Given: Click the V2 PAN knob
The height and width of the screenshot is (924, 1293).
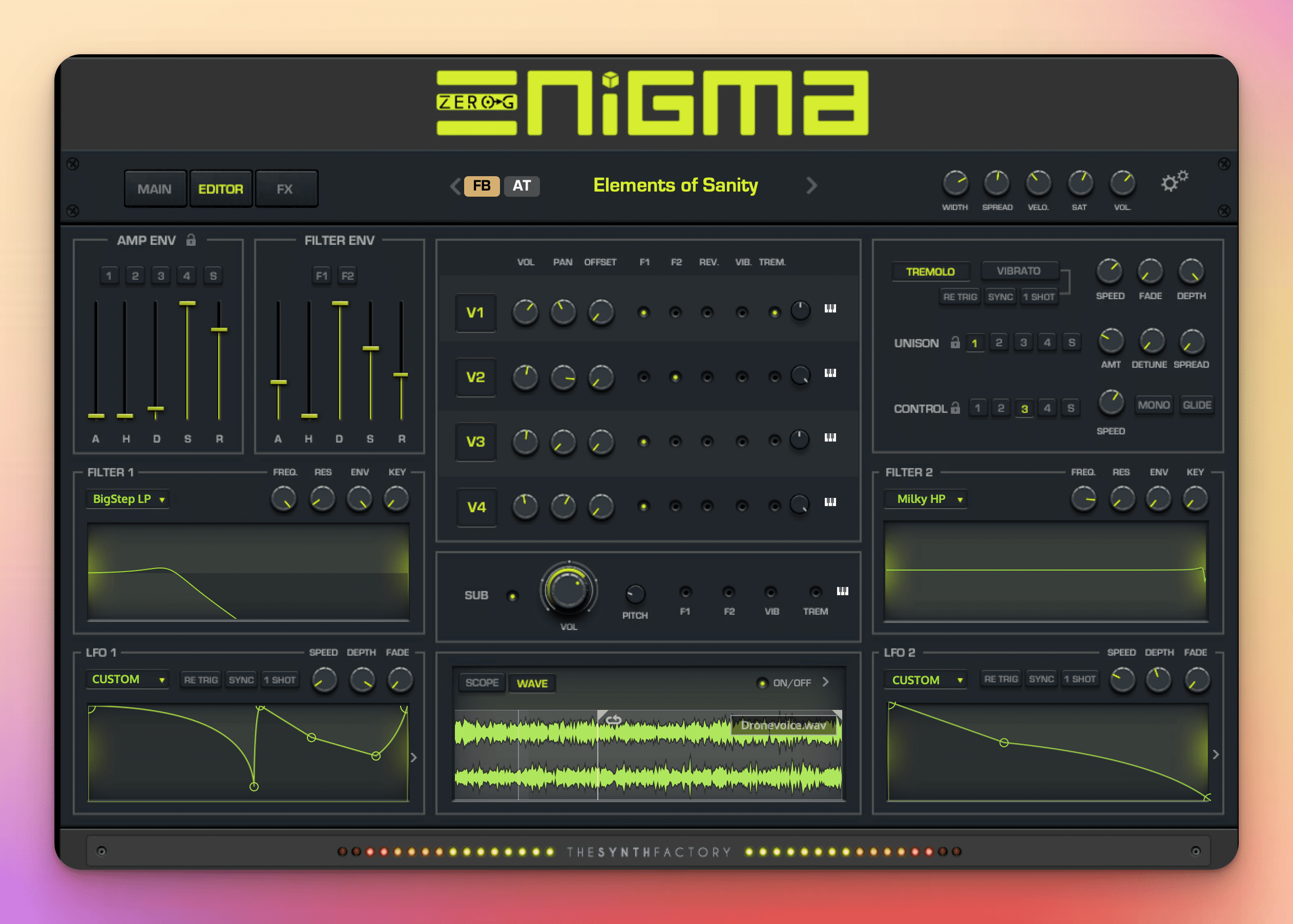Looking at the screenshot, I should click(563, 377).
